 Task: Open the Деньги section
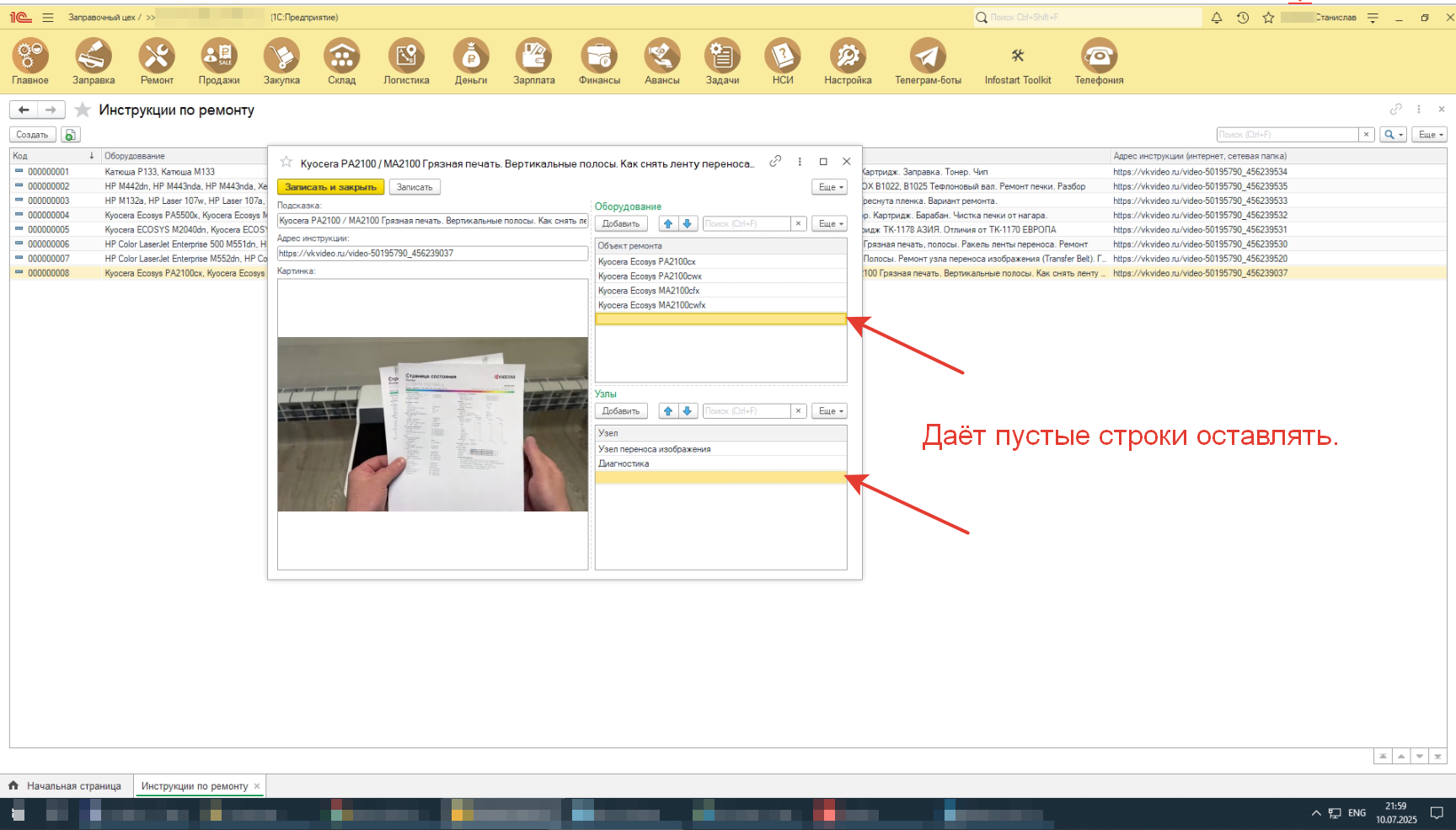[x=471, y=62]
